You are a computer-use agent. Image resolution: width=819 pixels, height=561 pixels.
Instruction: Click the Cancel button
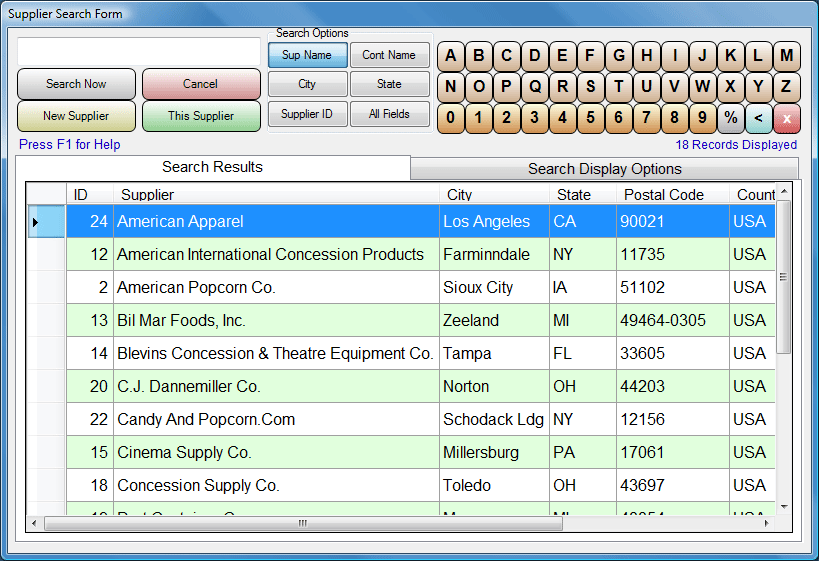click(x=201, y=84)
